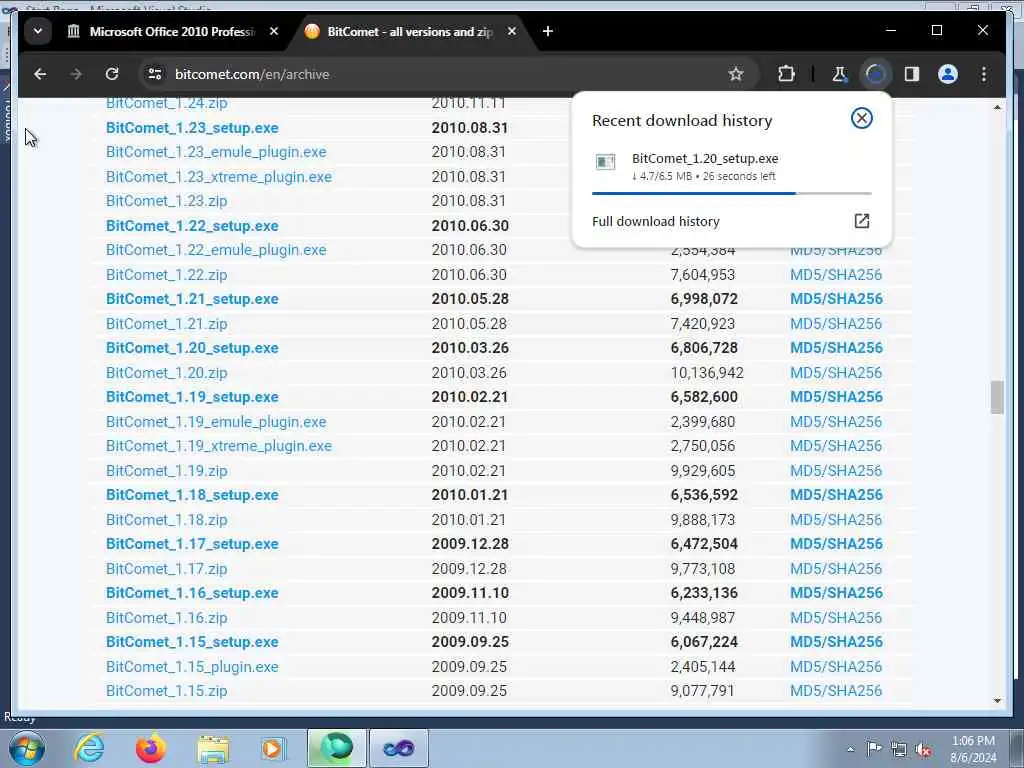Click the BitComet_1.20_setup.exe link in the list

pos(192,348)
